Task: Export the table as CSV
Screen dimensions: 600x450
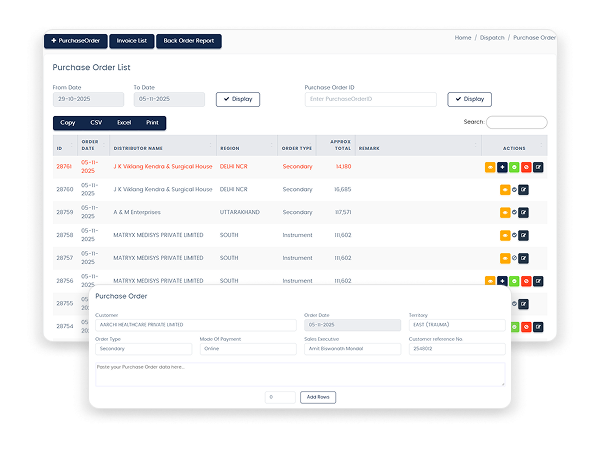Action: click(96, 123)
